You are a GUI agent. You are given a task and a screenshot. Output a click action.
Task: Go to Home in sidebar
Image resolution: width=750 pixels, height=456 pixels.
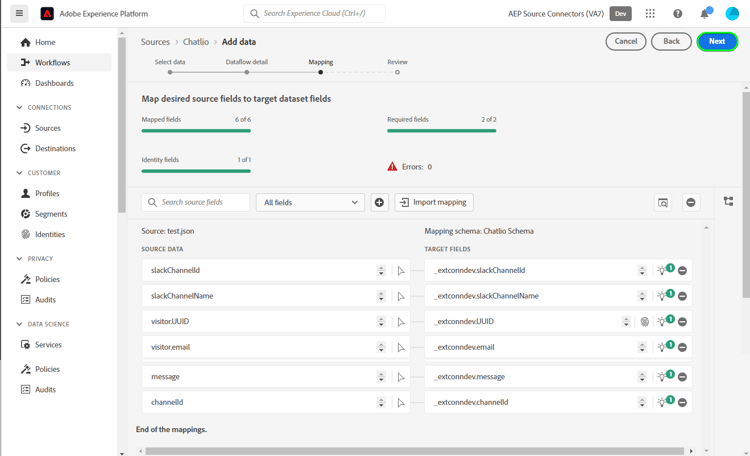point(45,42)
